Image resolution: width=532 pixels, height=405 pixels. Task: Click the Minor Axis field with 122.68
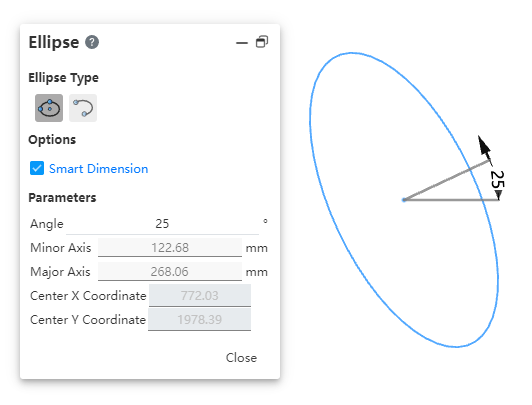coord(170,248)
